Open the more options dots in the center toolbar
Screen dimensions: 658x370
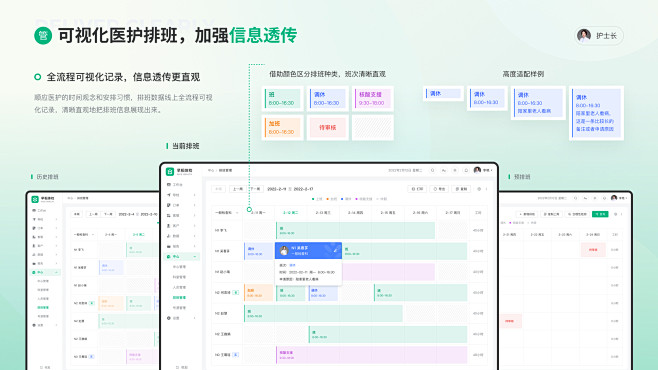(x=486, y=189)
